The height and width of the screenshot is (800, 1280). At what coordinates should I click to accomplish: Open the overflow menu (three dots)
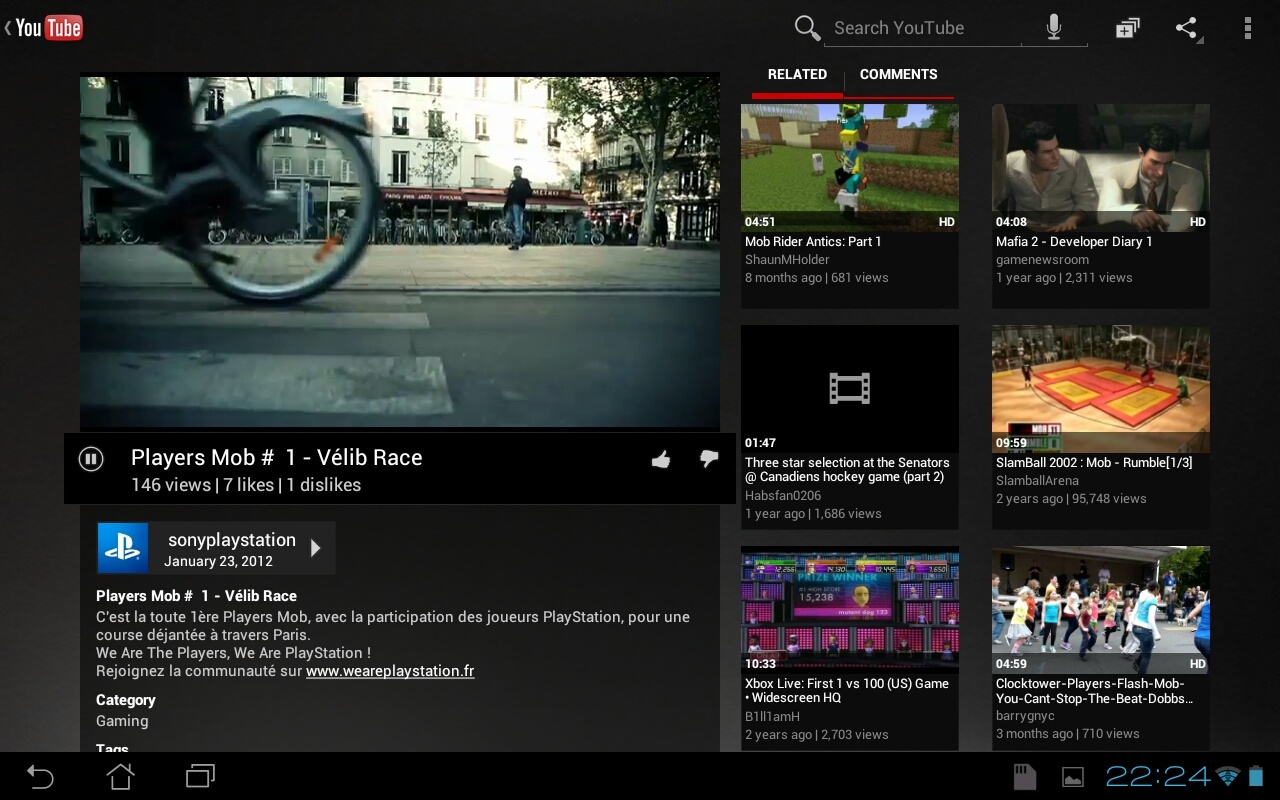1247,28
